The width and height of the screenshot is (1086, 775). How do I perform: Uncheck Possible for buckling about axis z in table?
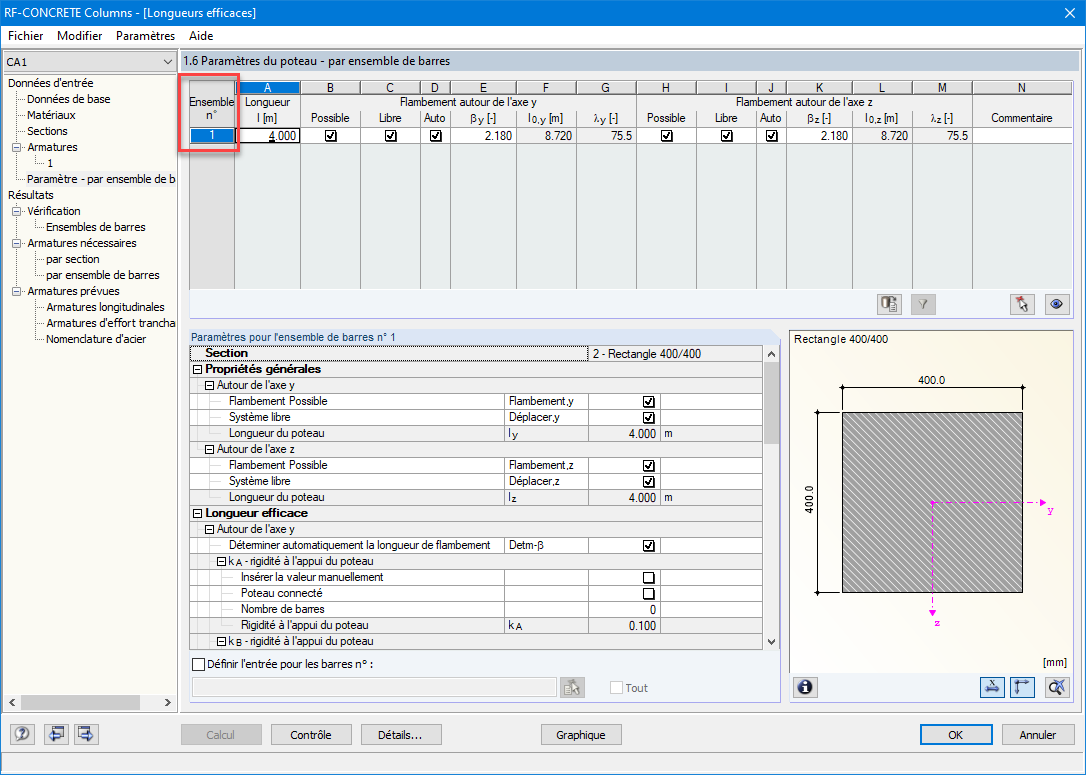click(666, 136)
